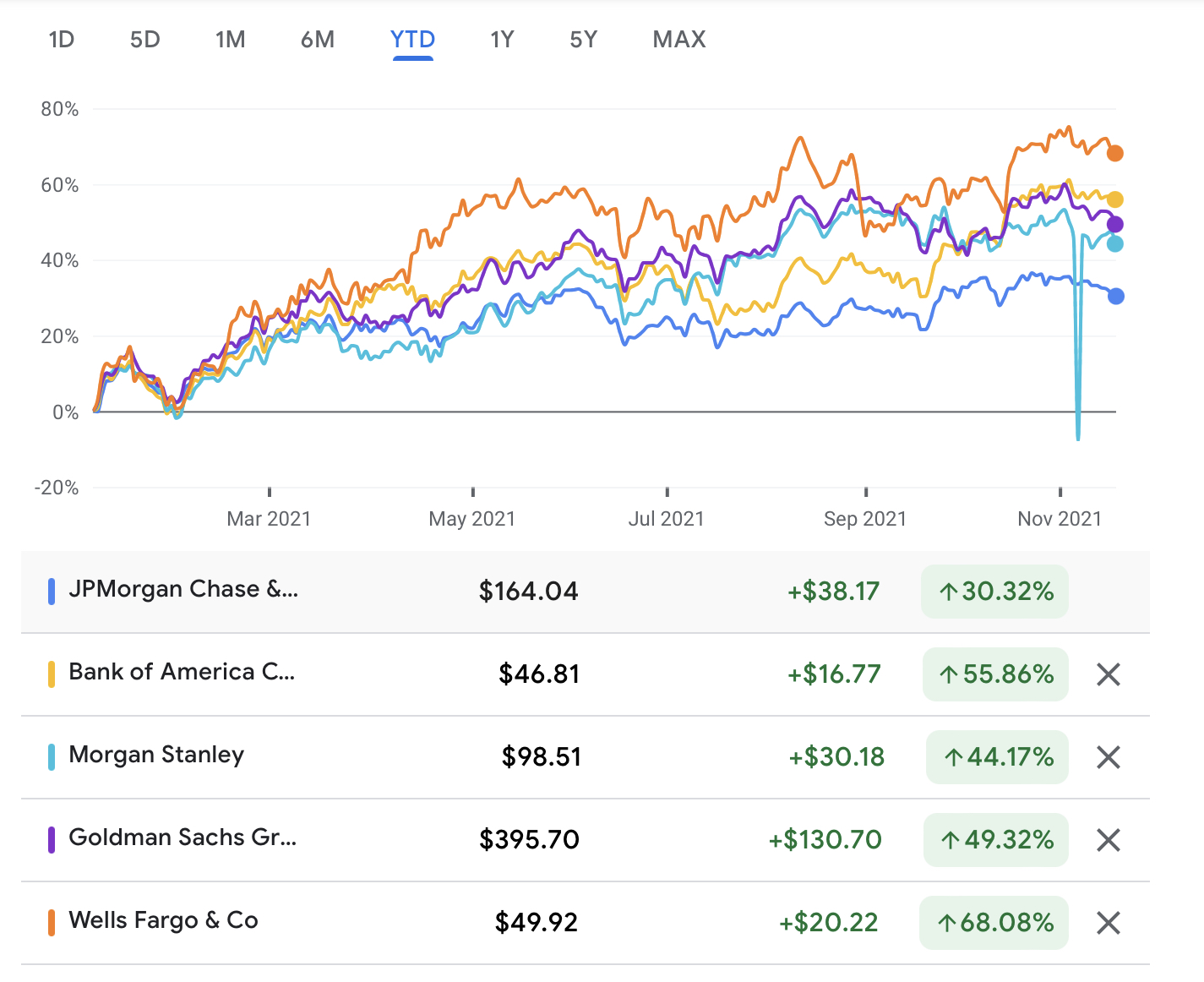Click Bank of America yellow color marker
The height and width of the screenshot is (982, 1204).
(x=52, y=674)
